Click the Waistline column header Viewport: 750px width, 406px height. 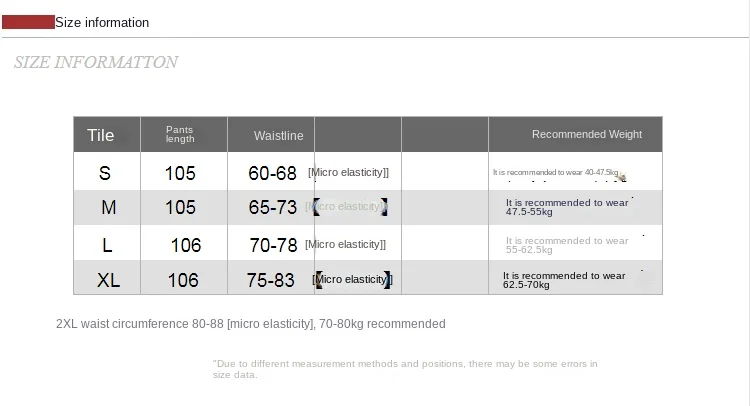[278, 136]
